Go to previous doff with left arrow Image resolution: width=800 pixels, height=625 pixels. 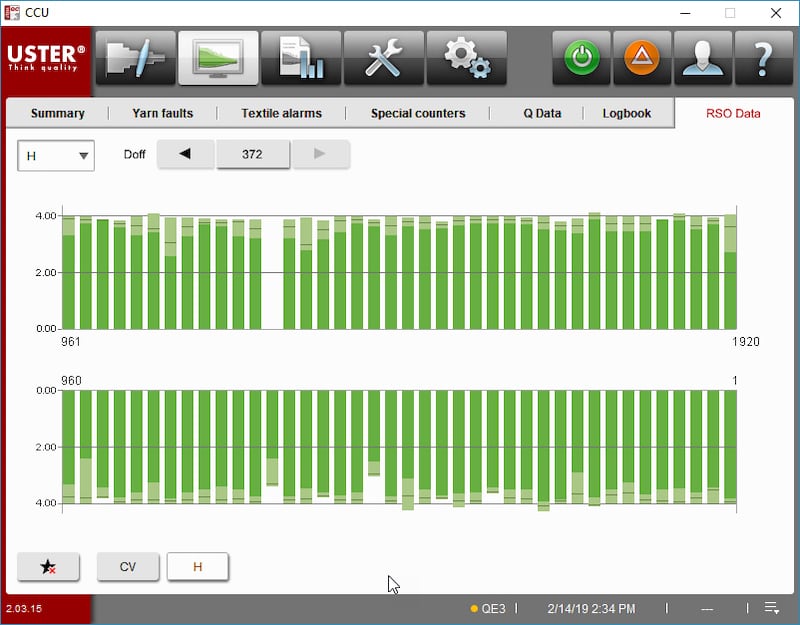click(x=185, y=154)
